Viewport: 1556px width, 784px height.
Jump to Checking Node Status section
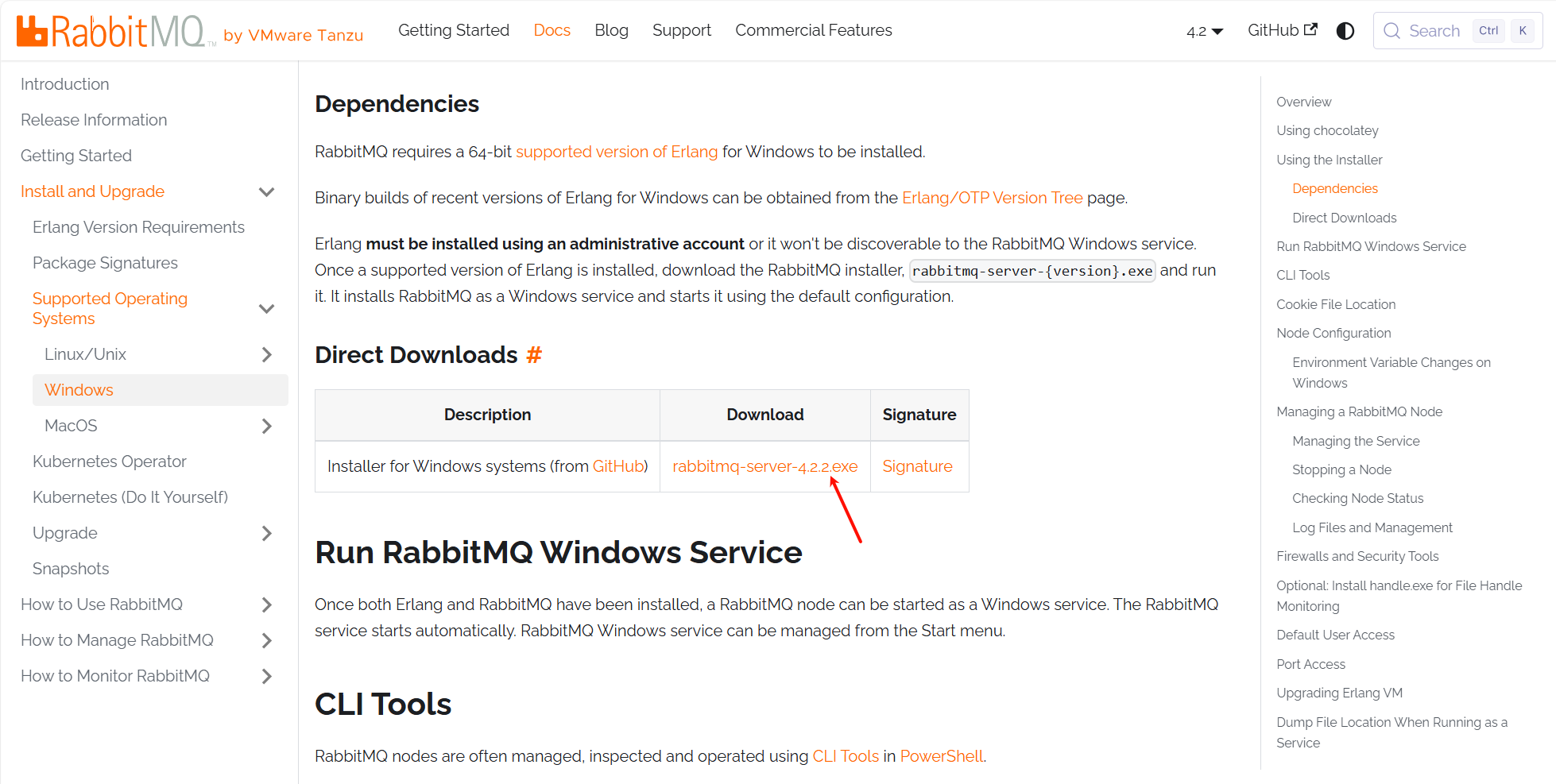(1358, 498)
